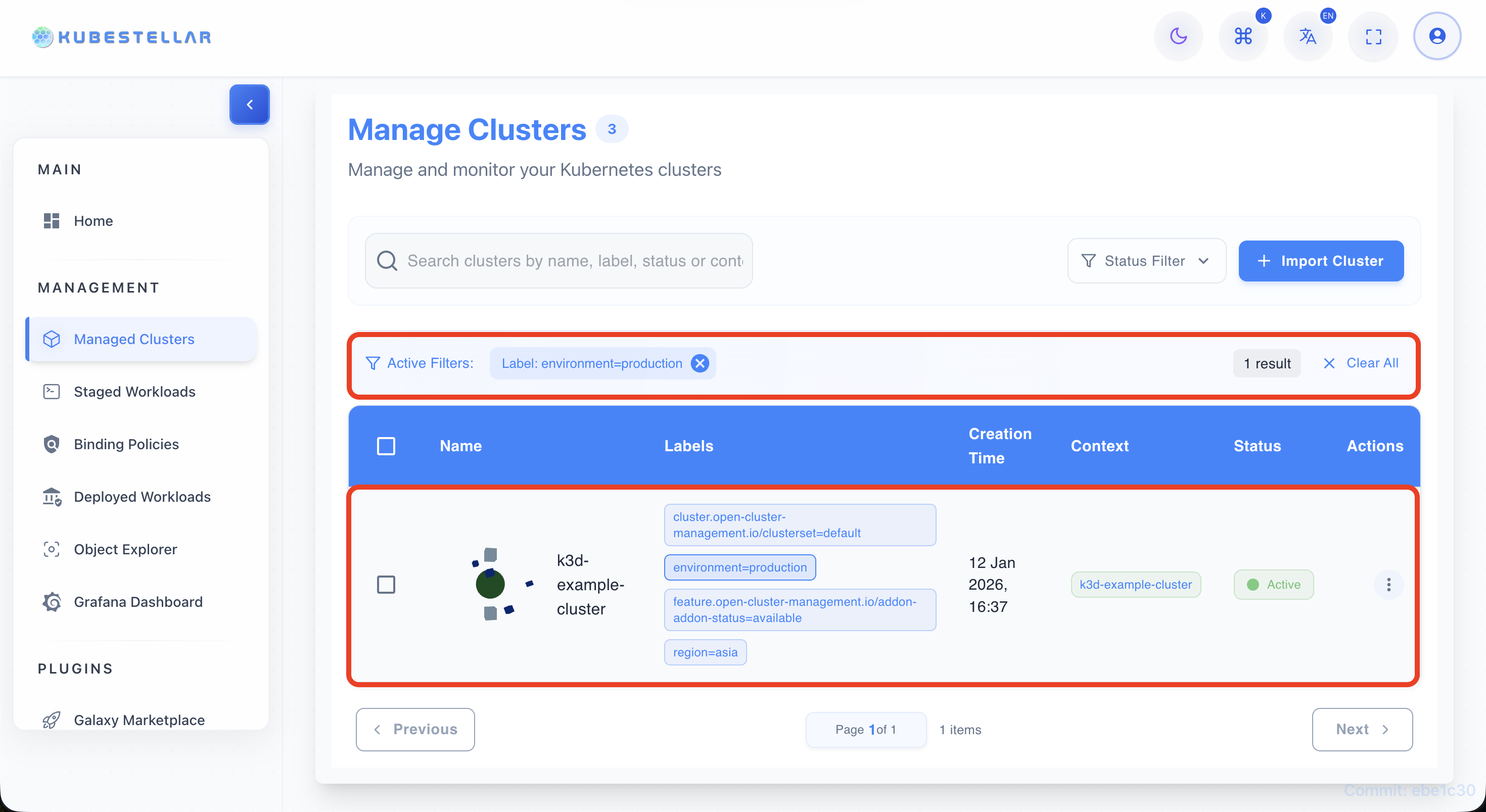Open Grafana Dashboard from sidebar
1486x812 pixels.
138,601
